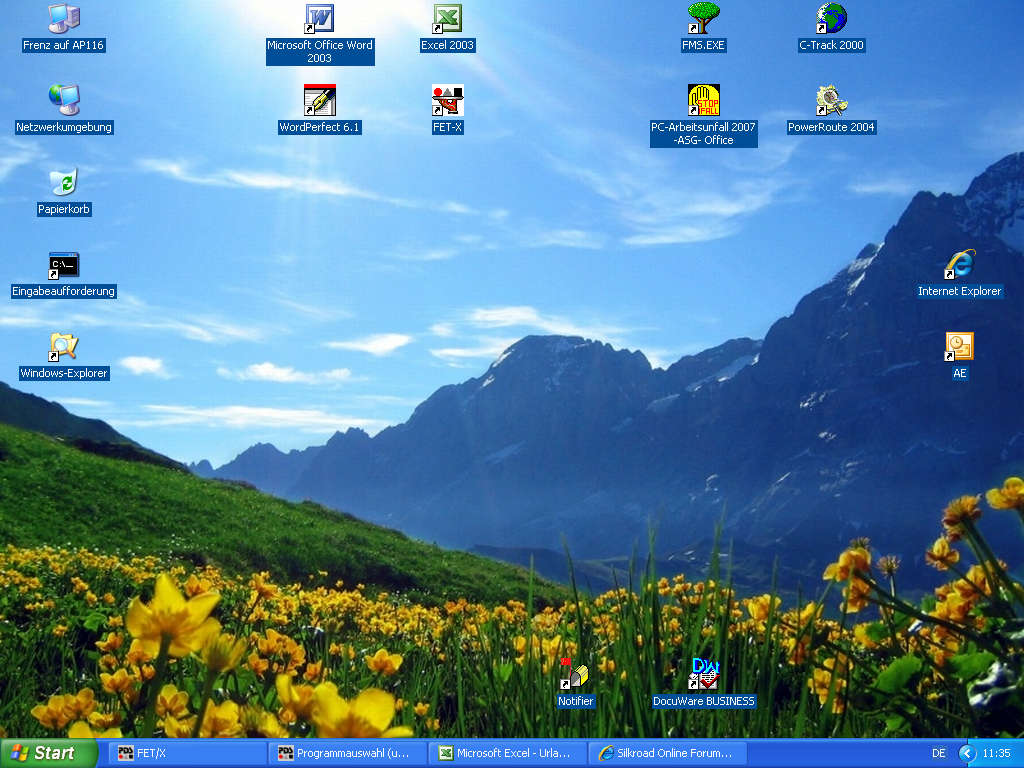Switch to Silkroad Online Forum taskbar window
The height and width of the screenshot is (768, 1024).
(668, 753)
